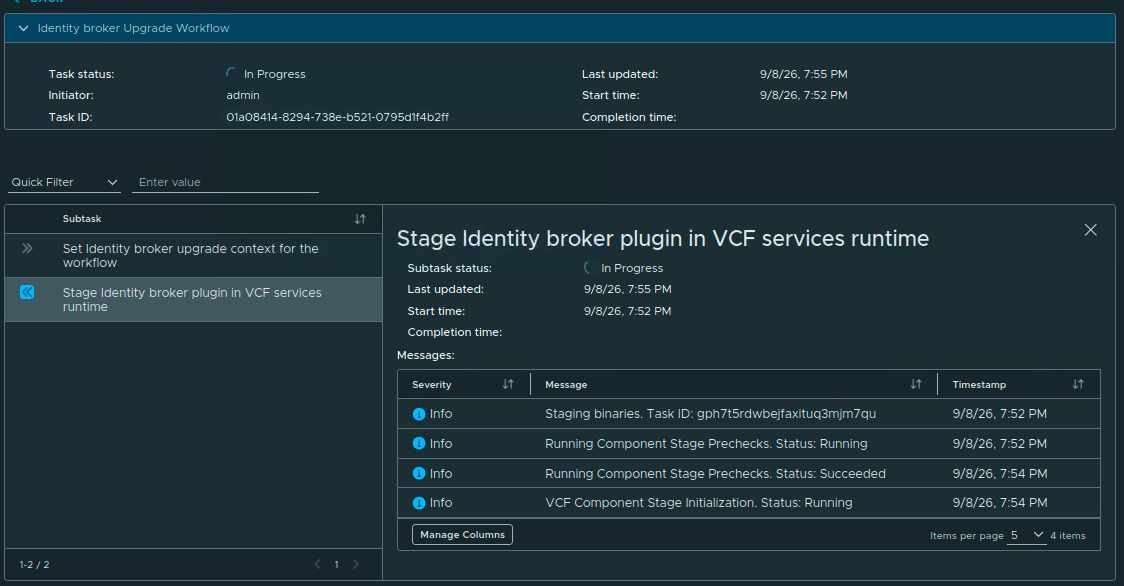Click the Message column header label
The height and width of the screenshot is (586, 1124).
[566, 384]
